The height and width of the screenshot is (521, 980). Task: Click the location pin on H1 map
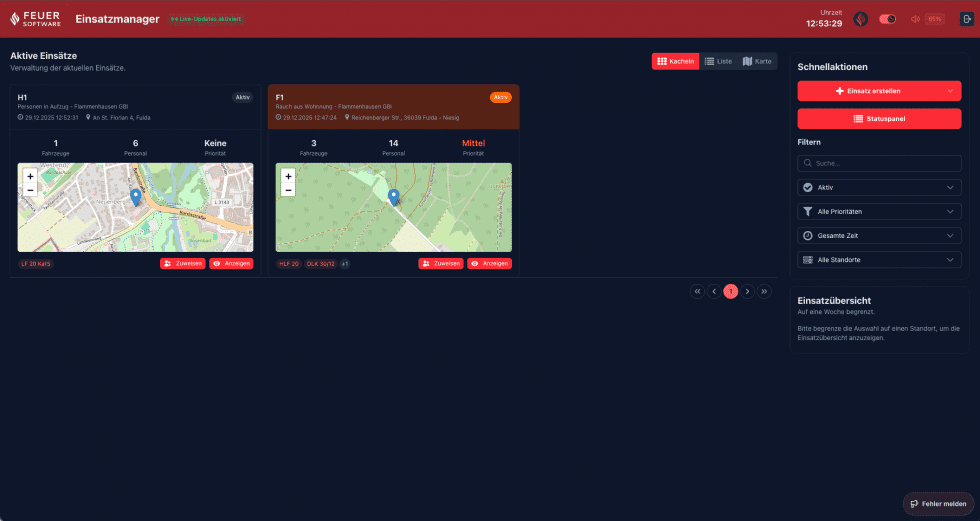tap(136, 197)
